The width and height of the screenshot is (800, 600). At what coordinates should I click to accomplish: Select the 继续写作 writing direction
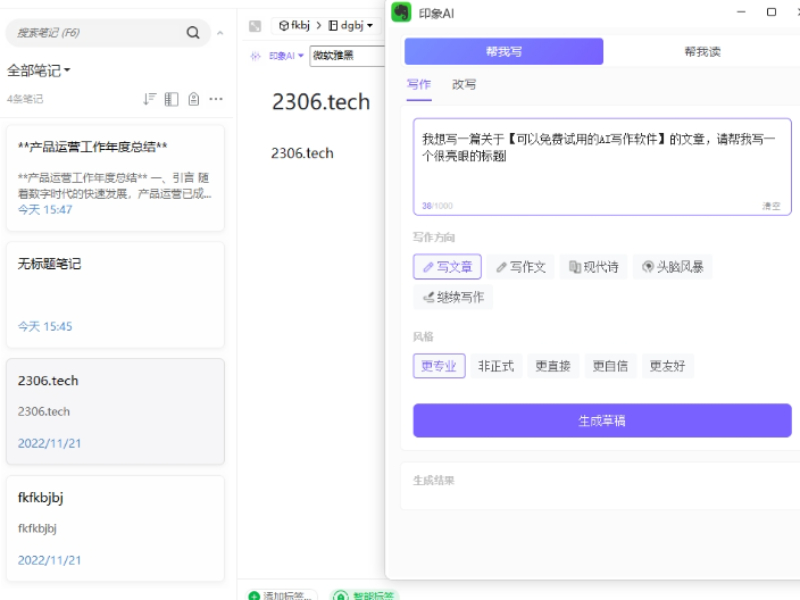453,297
